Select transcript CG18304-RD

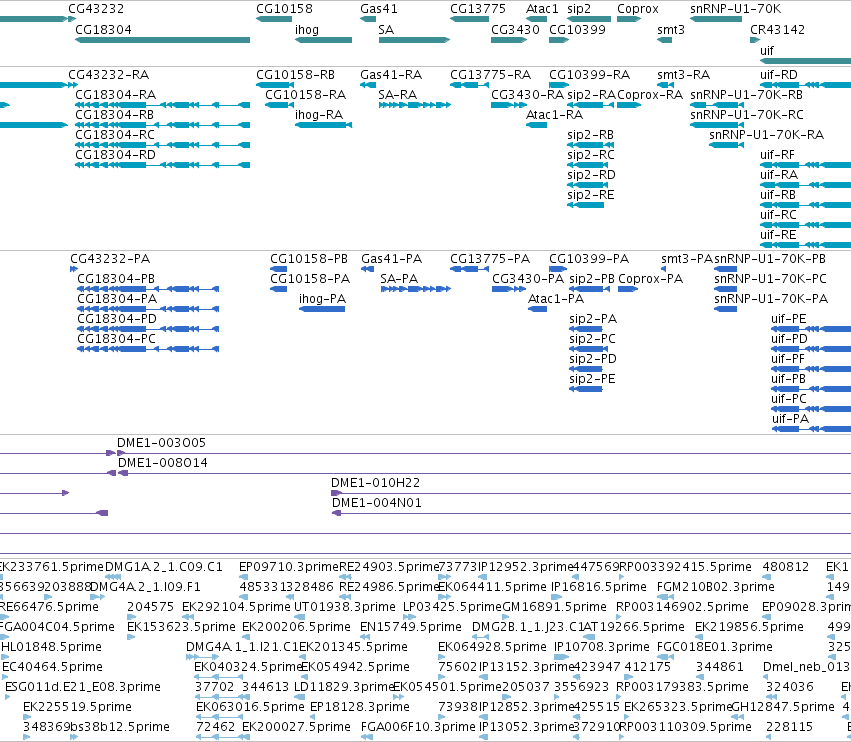click(x=162, y=165)
